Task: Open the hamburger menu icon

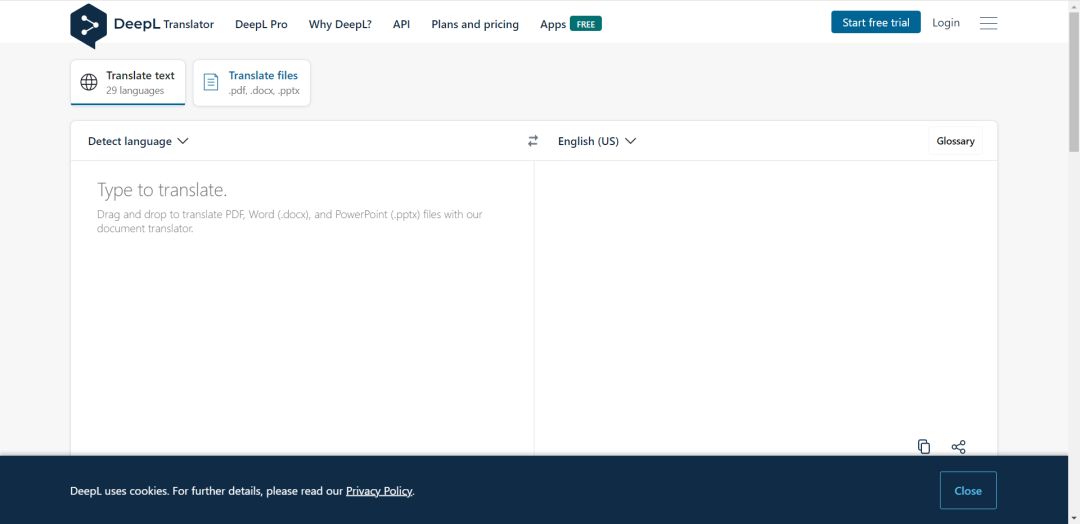Action: coord(988,23)
